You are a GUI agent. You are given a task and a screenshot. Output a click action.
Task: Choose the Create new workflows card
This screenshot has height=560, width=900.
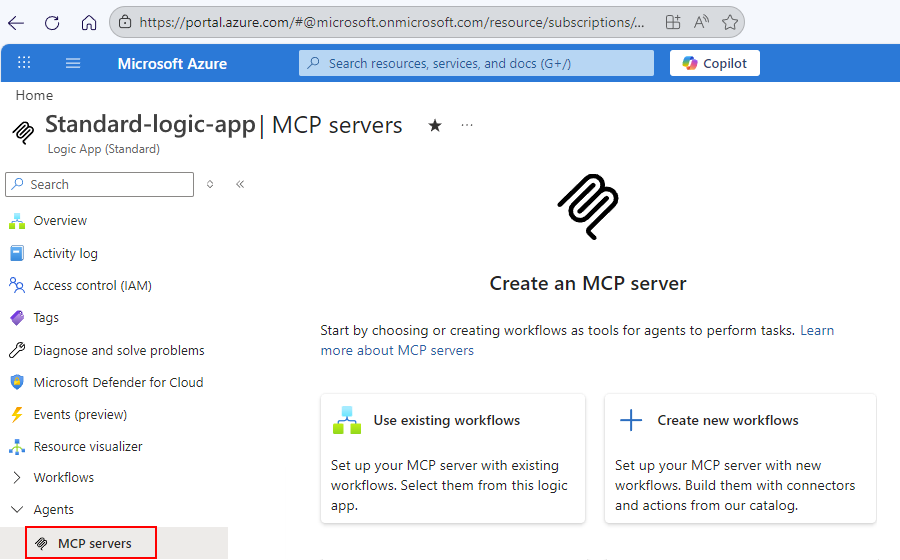(740, 458)
